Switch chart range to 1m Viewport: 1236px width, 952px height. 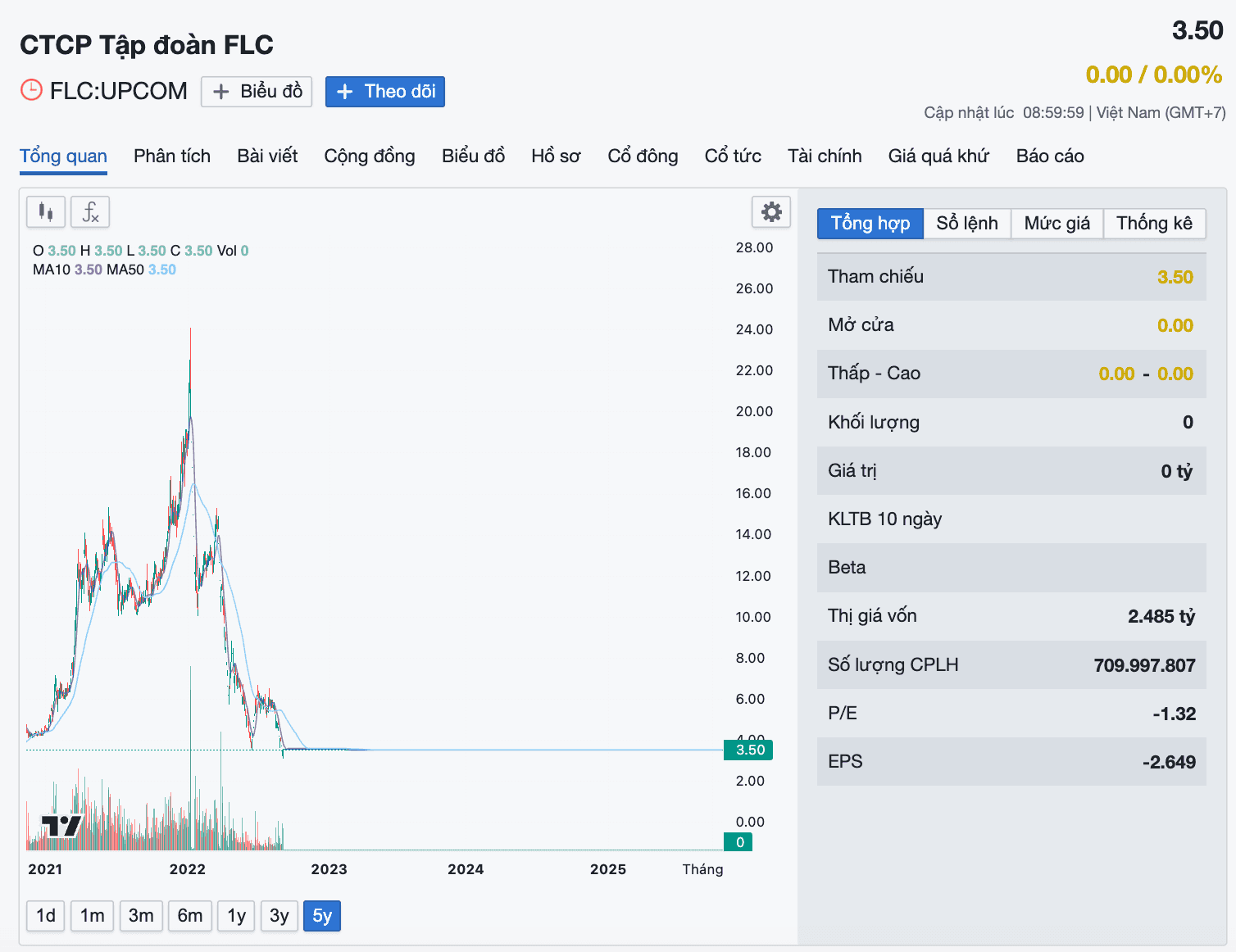tap(93, 915)
